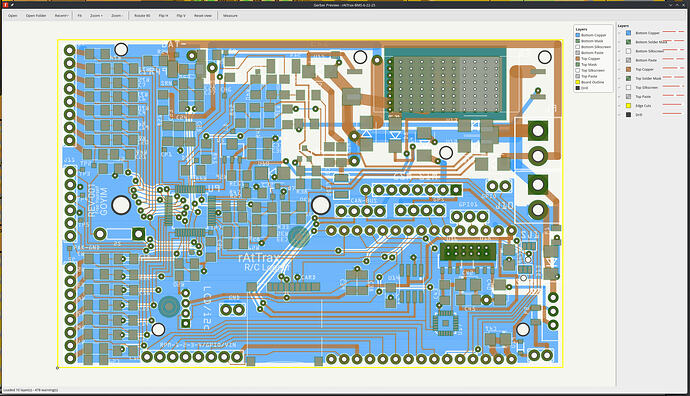Click gray Bottom Paste icon in canvas legend
This screenshot has height=396, width=690.
[578, 53]
